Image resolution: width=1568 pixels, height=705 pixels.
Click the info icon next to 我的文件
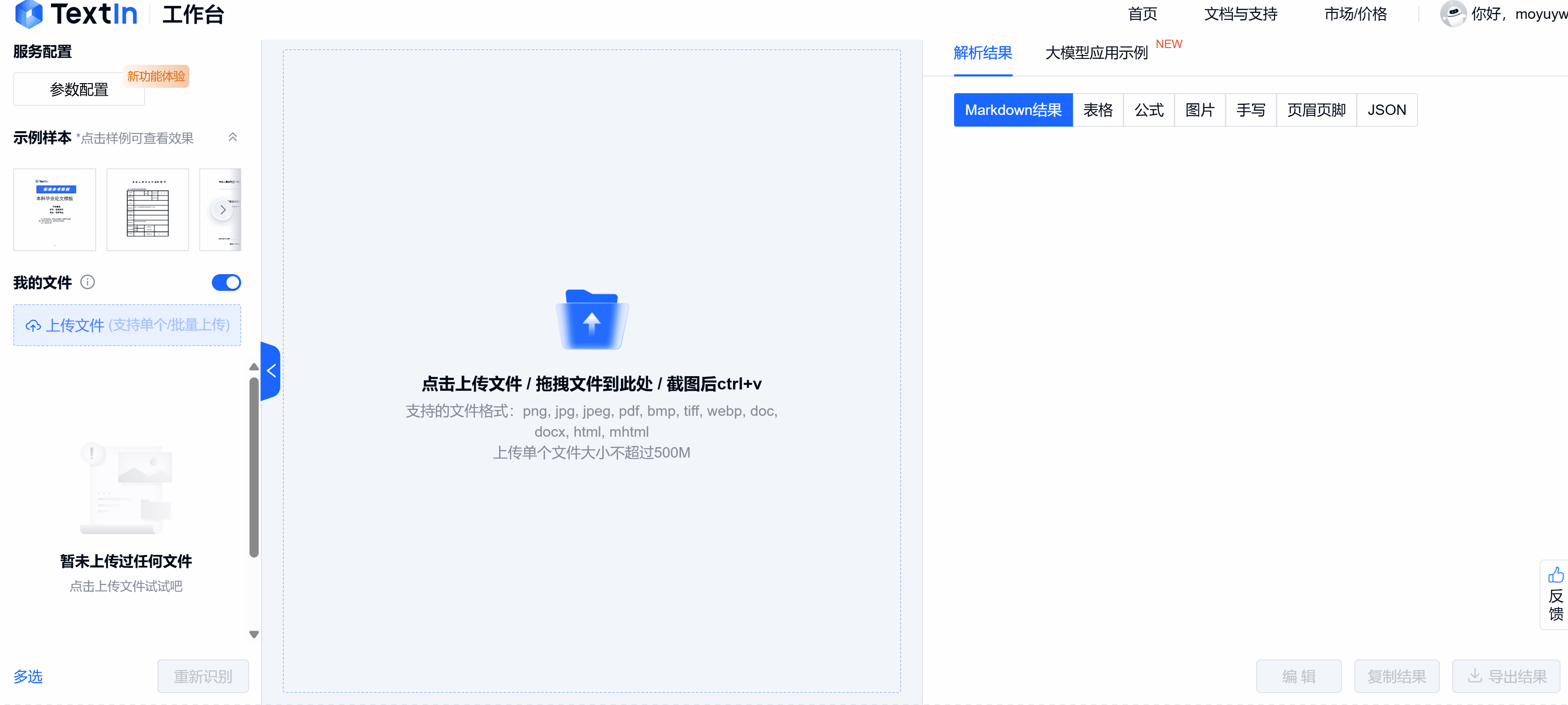click(x=89, y=282)
